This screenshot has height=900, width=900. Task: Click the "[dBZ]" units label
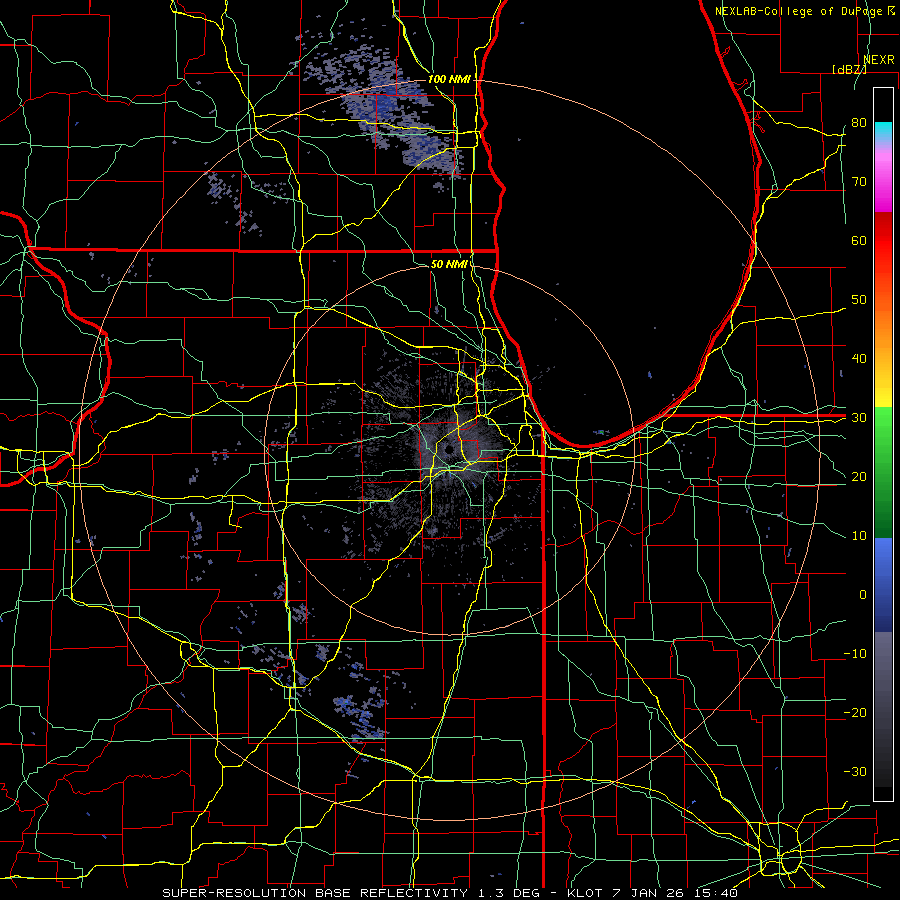coord(849,69)
